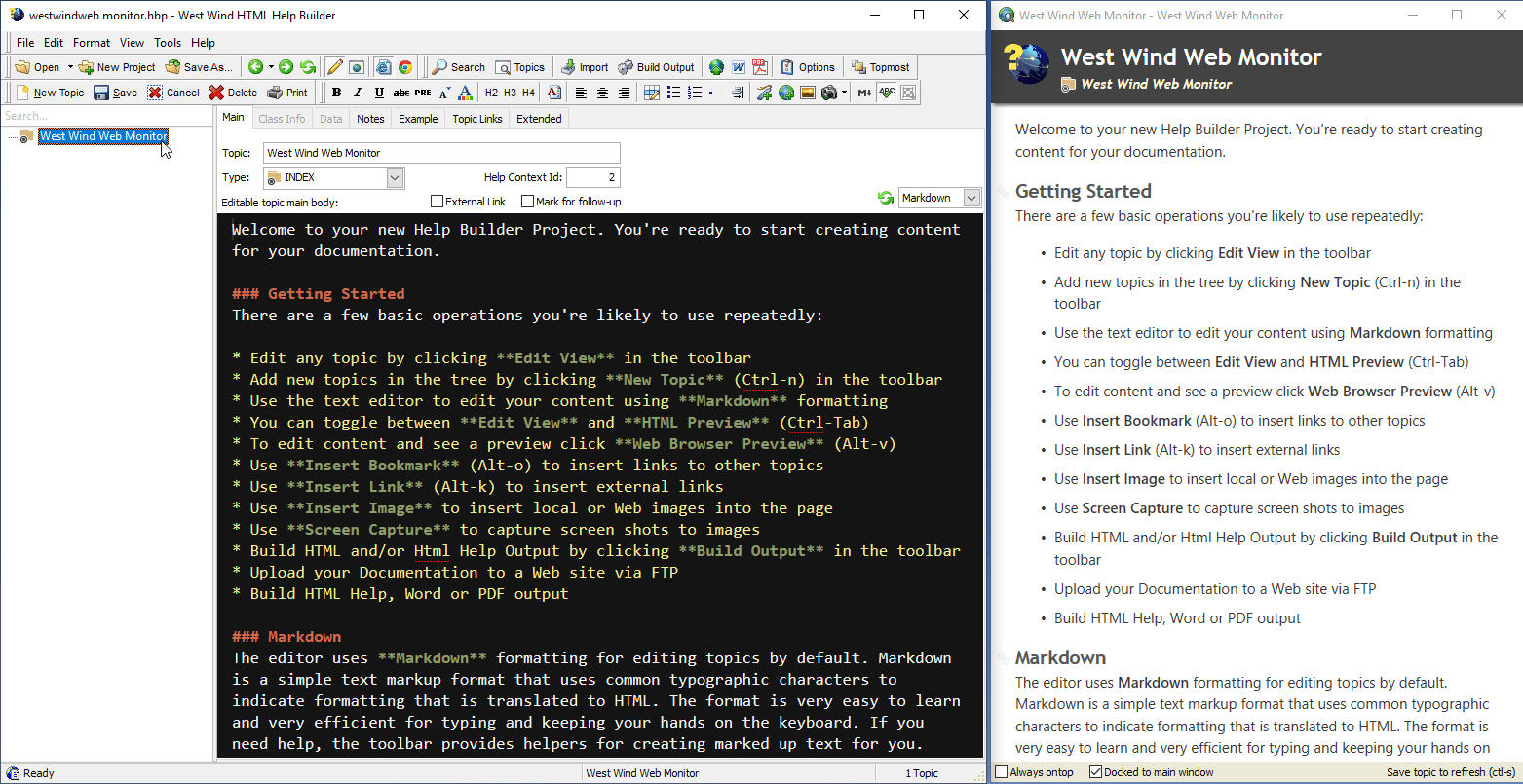The height and width of the screenshot is (784, 1523).
Task: Open the Type INDEX dropdown
Action: coord(395,177)
